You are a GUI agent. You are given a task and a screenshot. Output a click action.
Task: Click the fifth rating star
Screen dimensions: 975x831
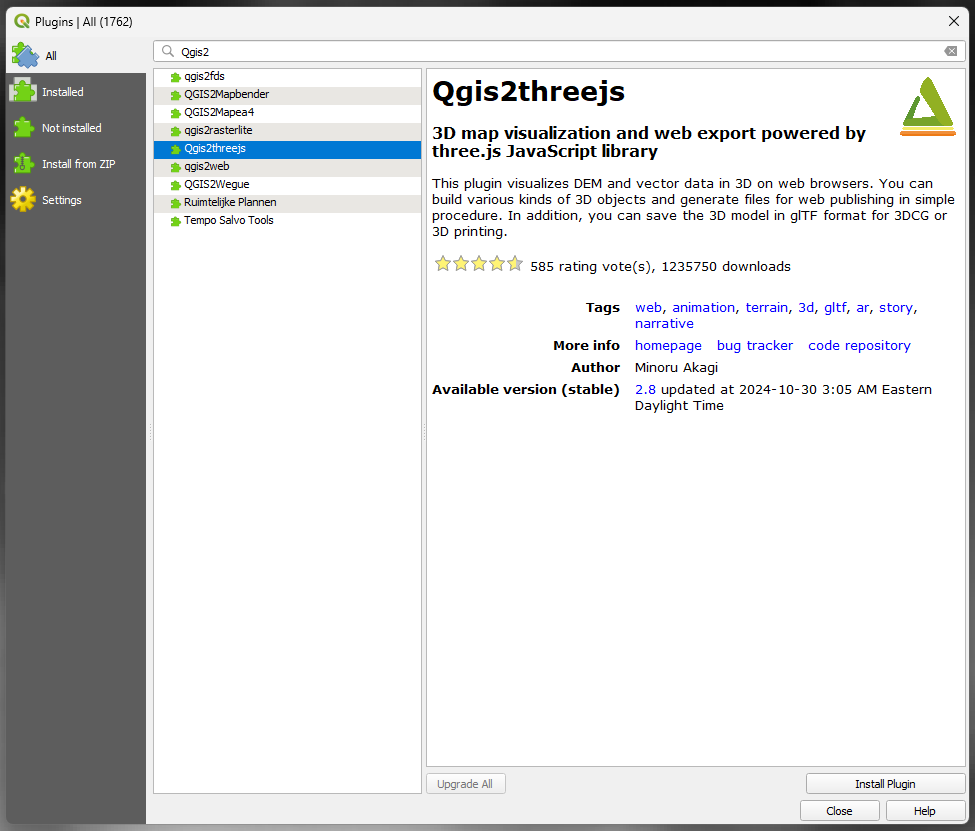pos(514,264)
